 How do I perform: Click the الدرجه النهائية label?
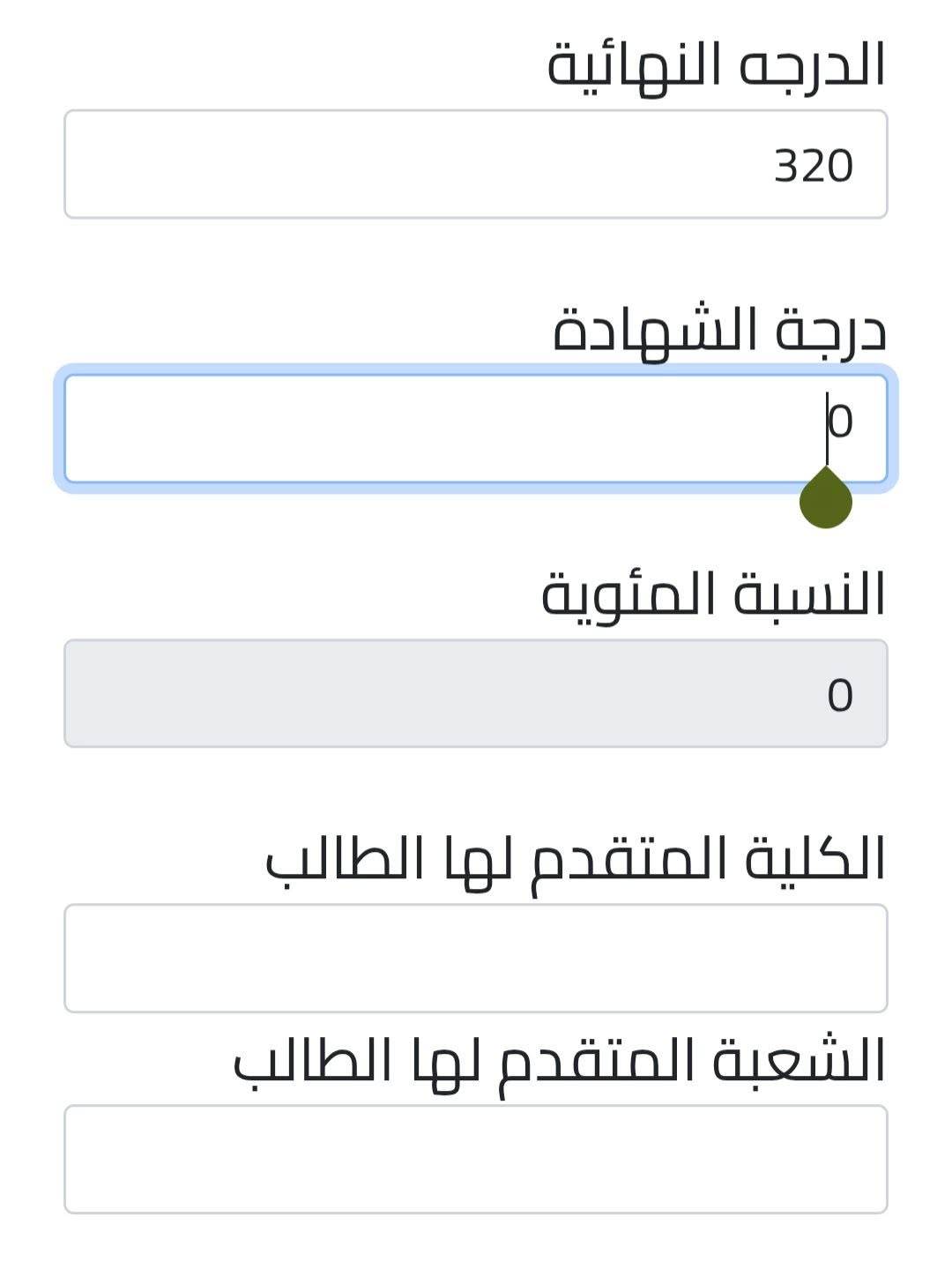point(716,65)
